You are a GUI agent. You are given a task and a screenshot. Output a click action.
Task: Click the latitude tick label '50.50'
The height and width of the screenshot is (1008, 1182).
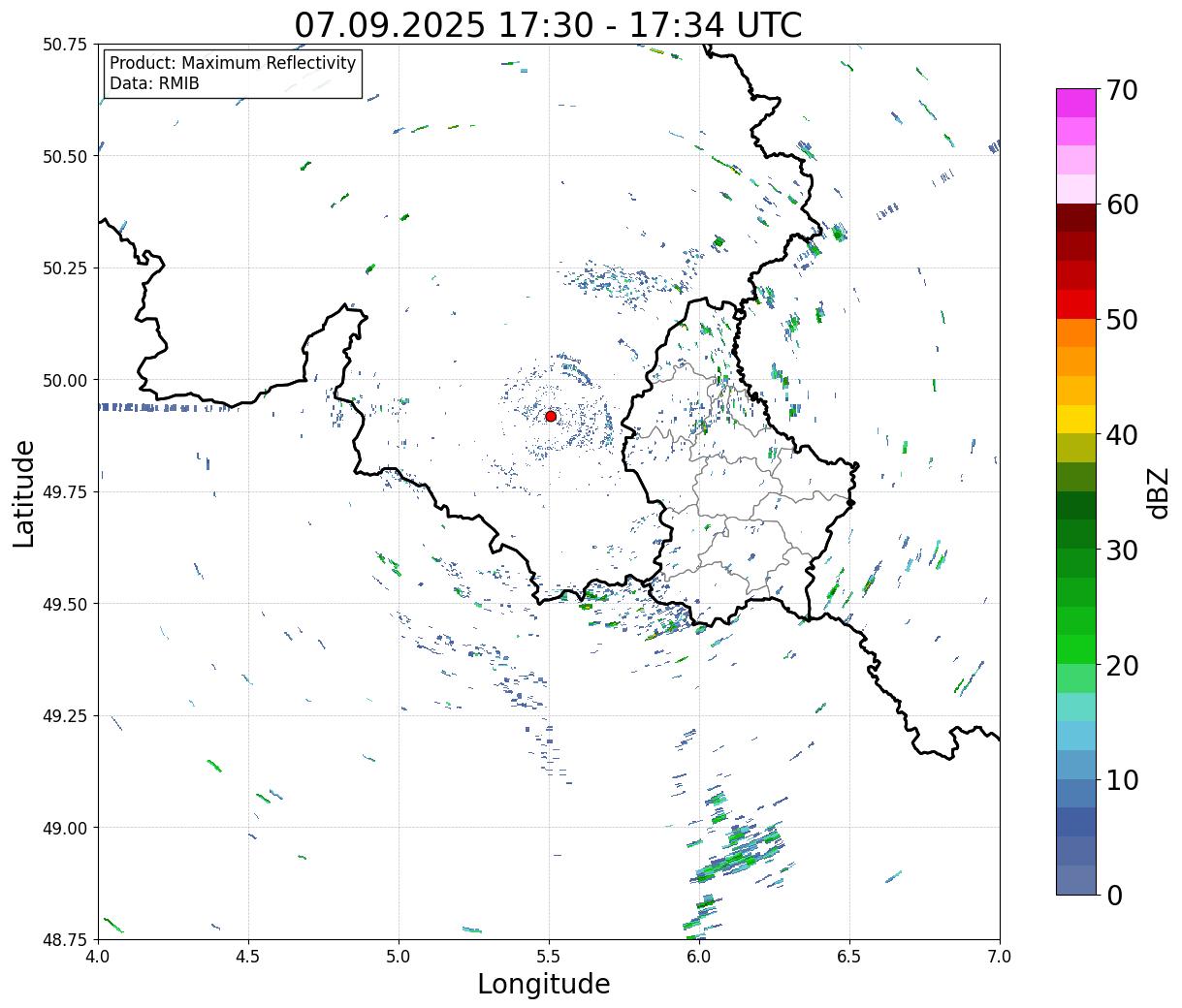pyautogui.click(x=65, y=156)
